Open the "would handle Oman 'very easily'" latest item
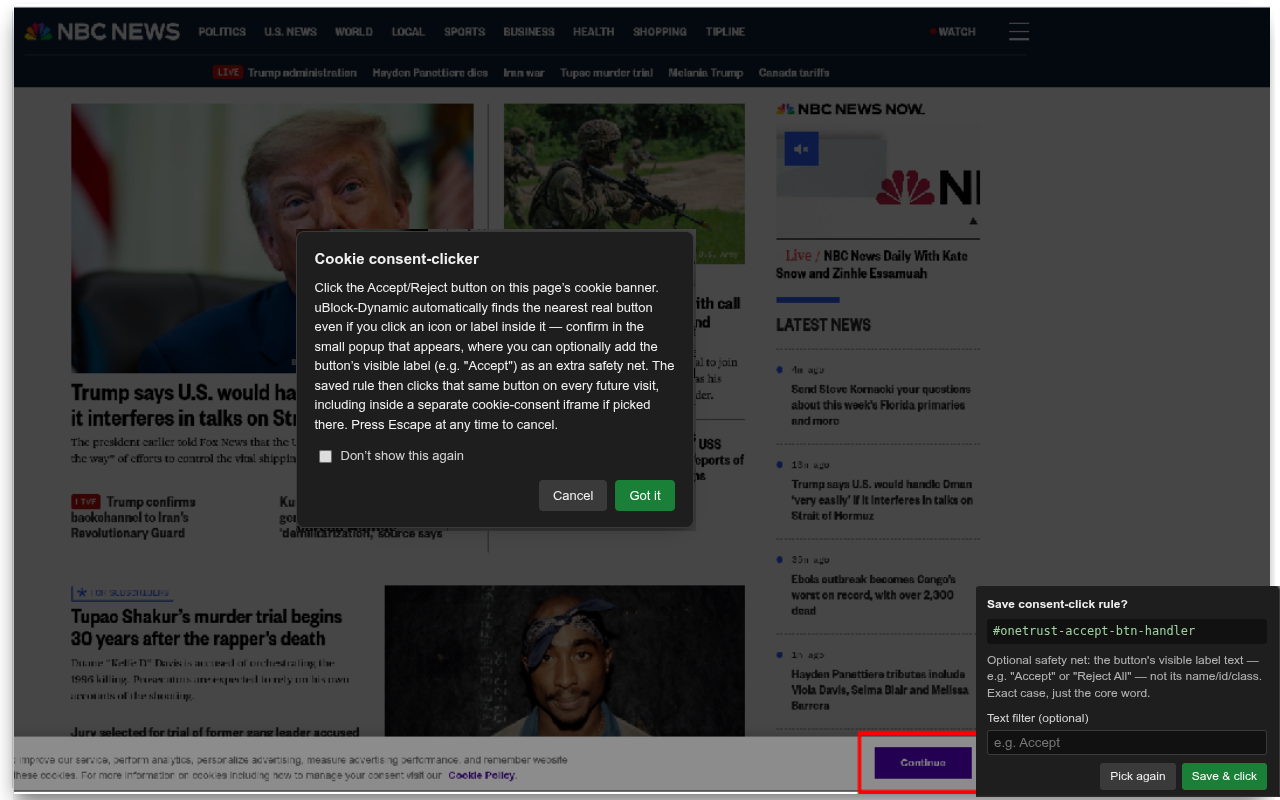This screenshot has width=1280, height=800. point(882,500)
